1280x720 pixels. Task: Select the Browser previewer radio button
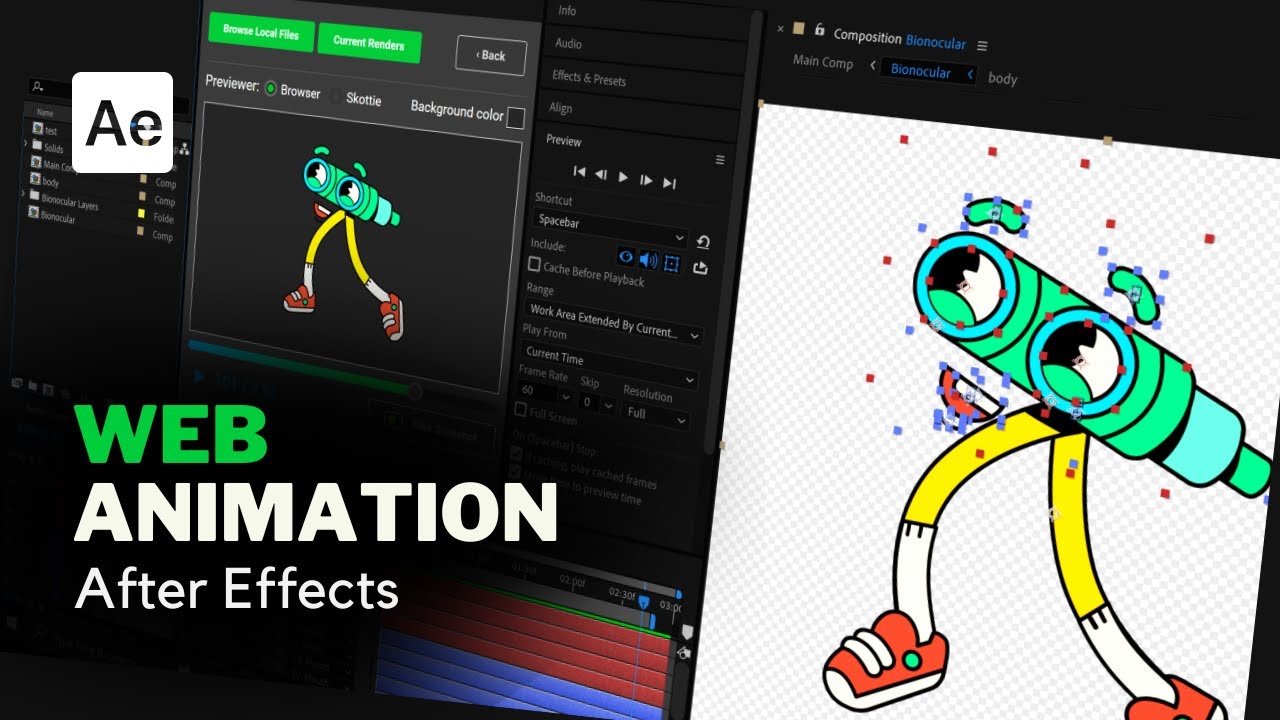tap(270, 88)
